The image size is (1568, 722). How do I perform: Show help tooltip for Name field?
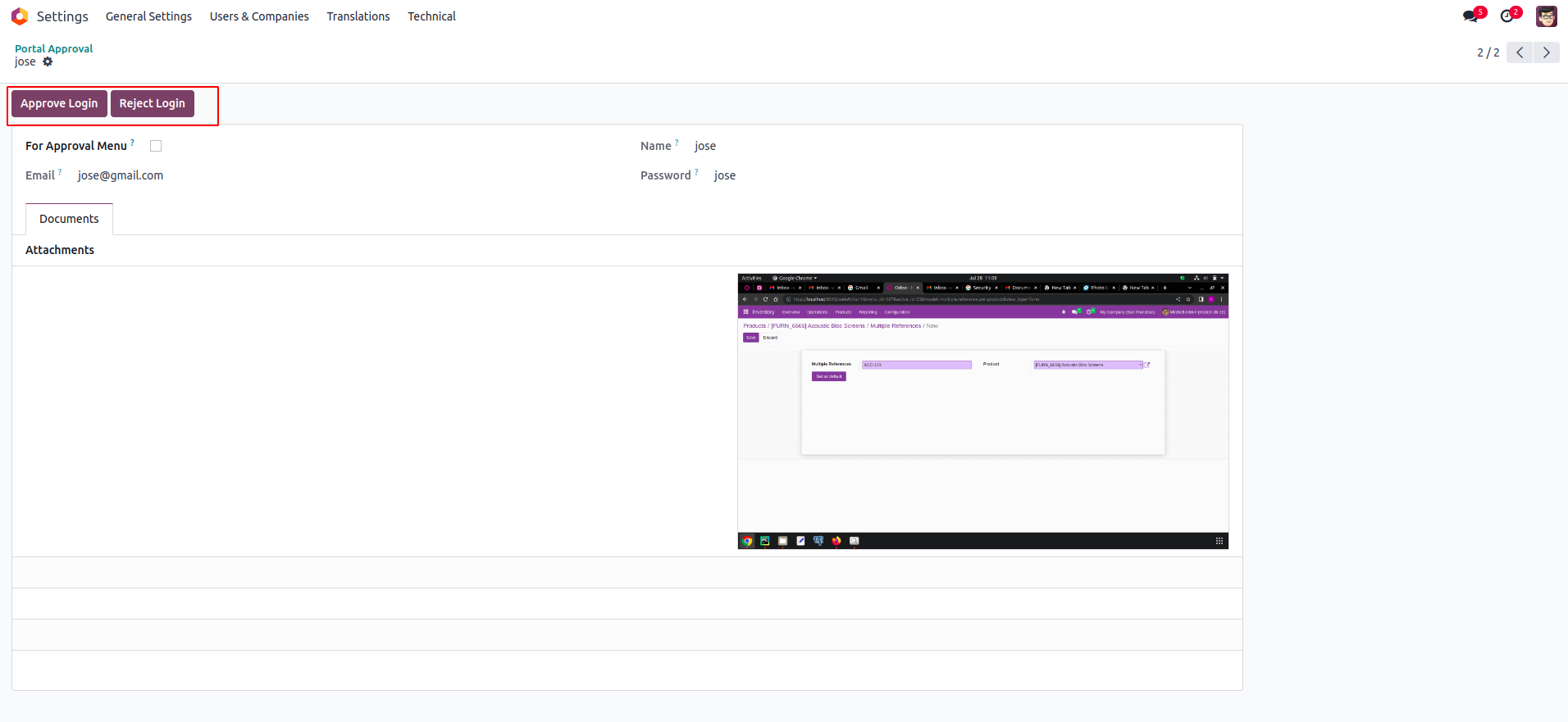pyautogui.click(x=677, y=143)
